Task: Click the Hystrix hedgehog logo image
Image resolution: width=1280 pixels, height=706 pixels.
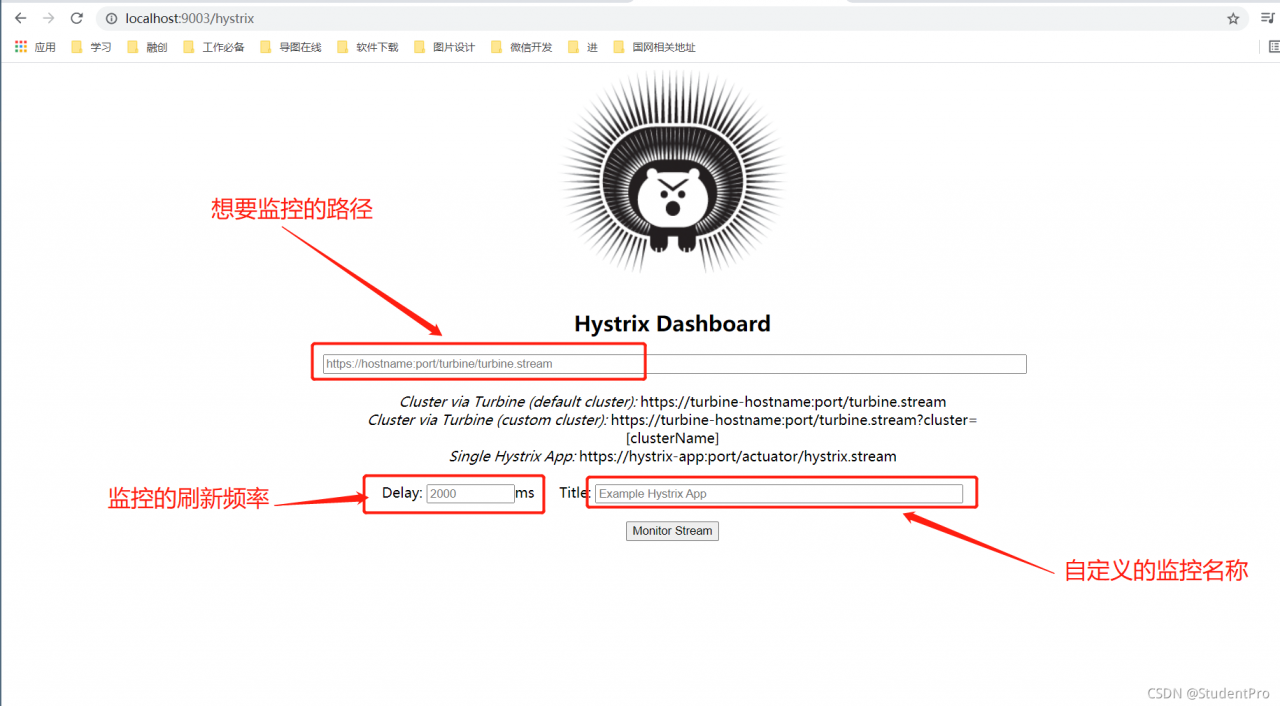Action: pyautogui.click(x=672, y=172)
